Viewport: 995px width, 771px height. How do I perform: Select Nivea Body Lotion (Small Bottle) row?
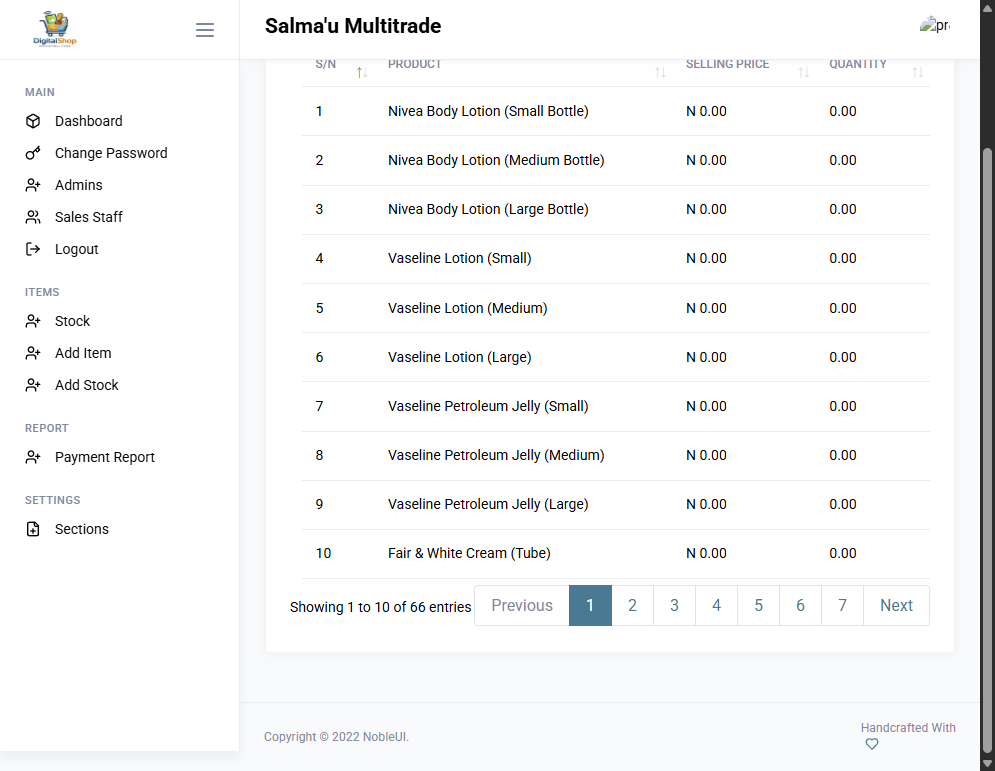pos(616,111)
